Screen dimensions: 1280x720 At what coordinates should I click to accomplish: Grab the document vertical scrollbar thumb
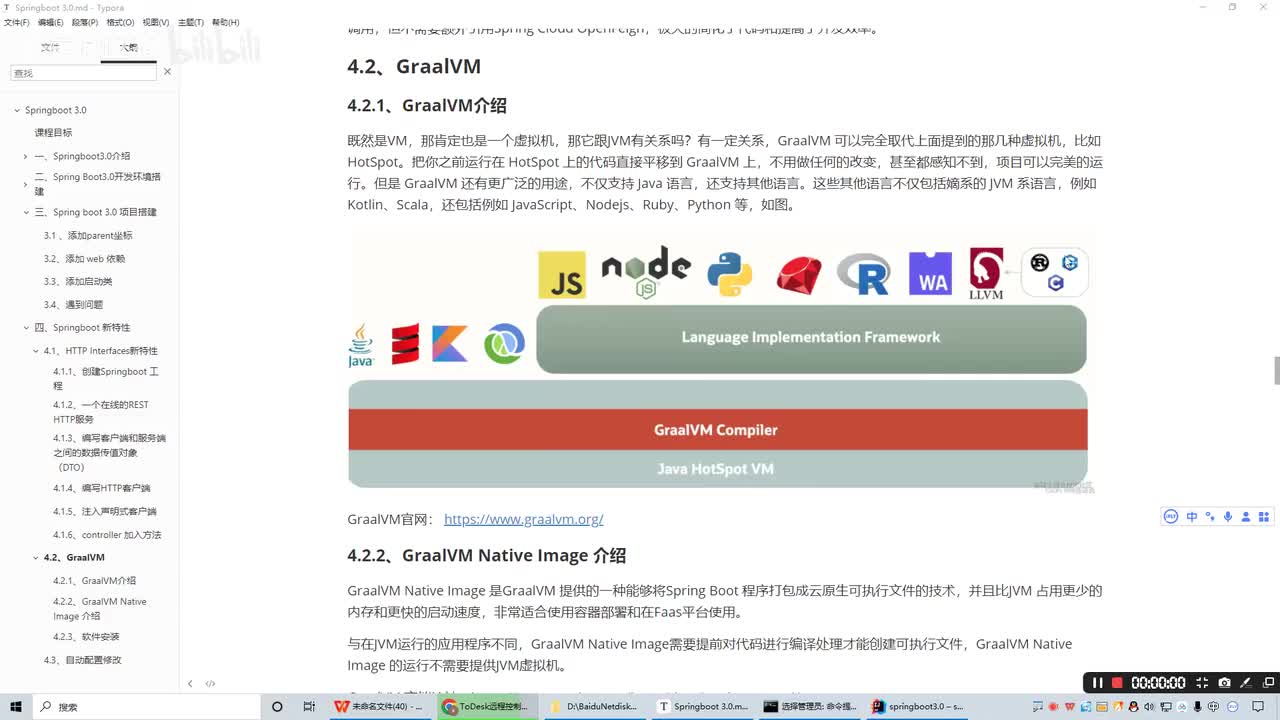pos(1276,369)
